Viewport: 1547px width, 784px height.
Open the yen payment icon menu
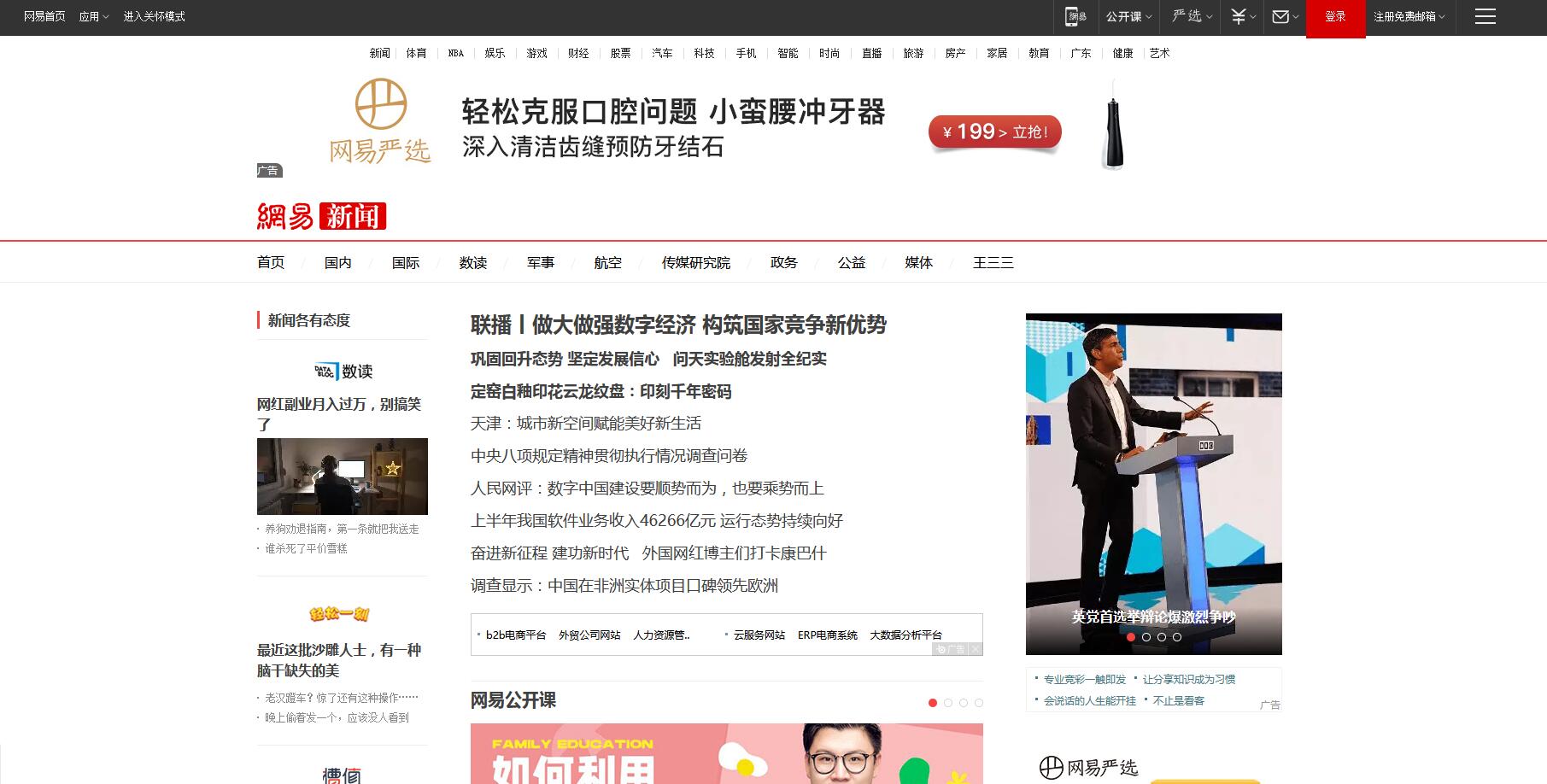[x=1243, y=16]
